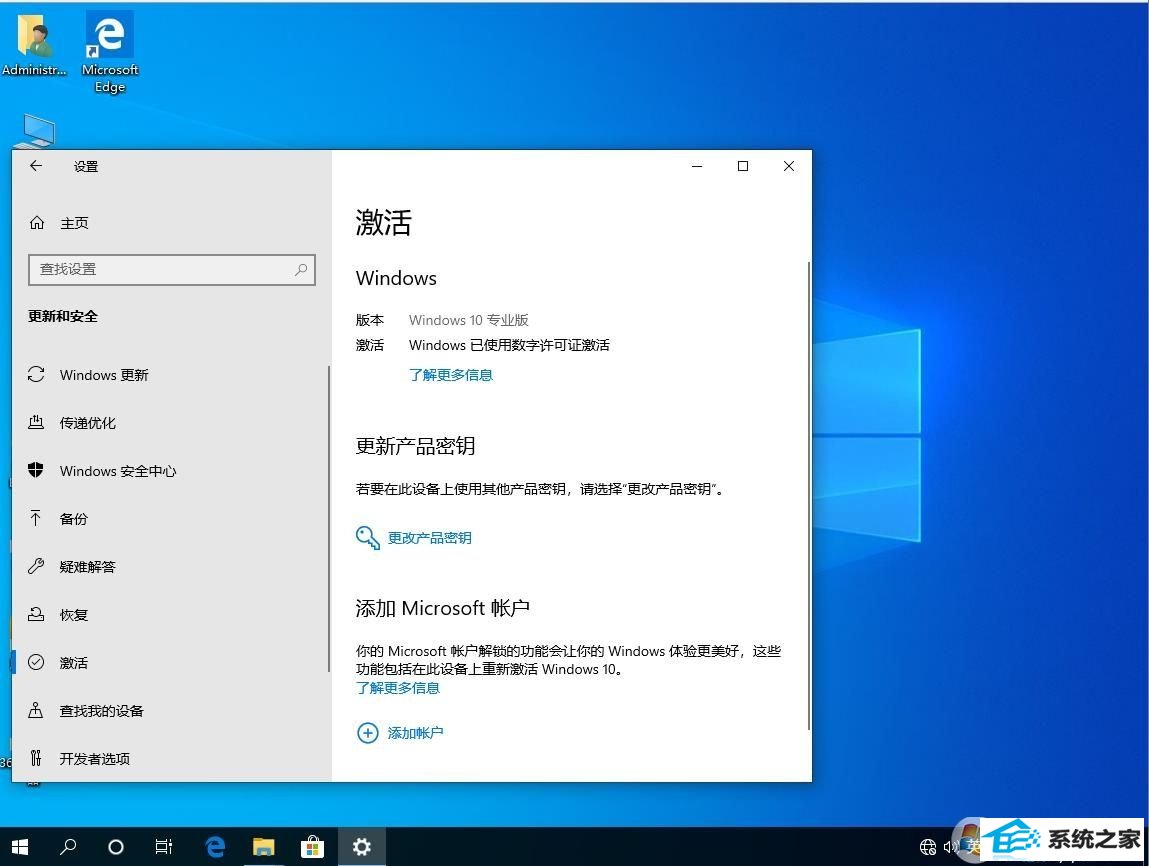Click the 更改产品密钥 link

coord(429,538)
